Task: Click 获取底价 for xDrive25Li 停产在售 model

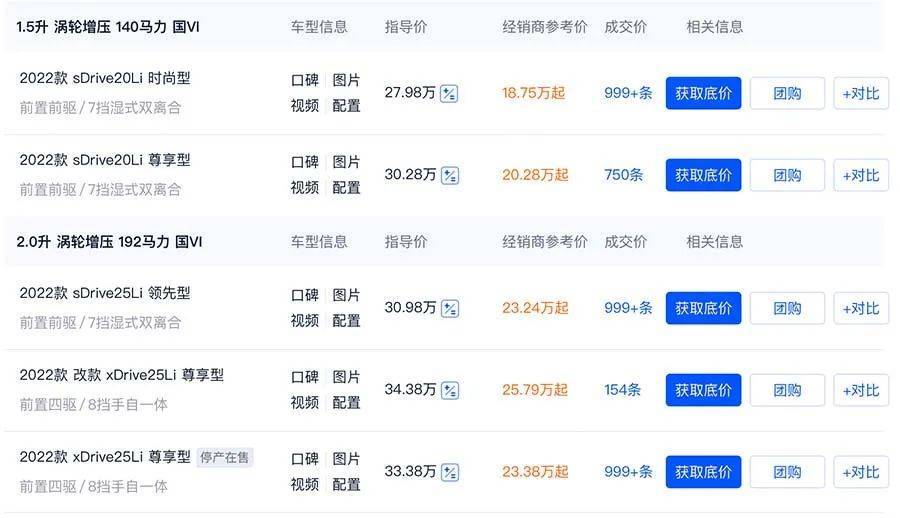Action: click(703, 473)
